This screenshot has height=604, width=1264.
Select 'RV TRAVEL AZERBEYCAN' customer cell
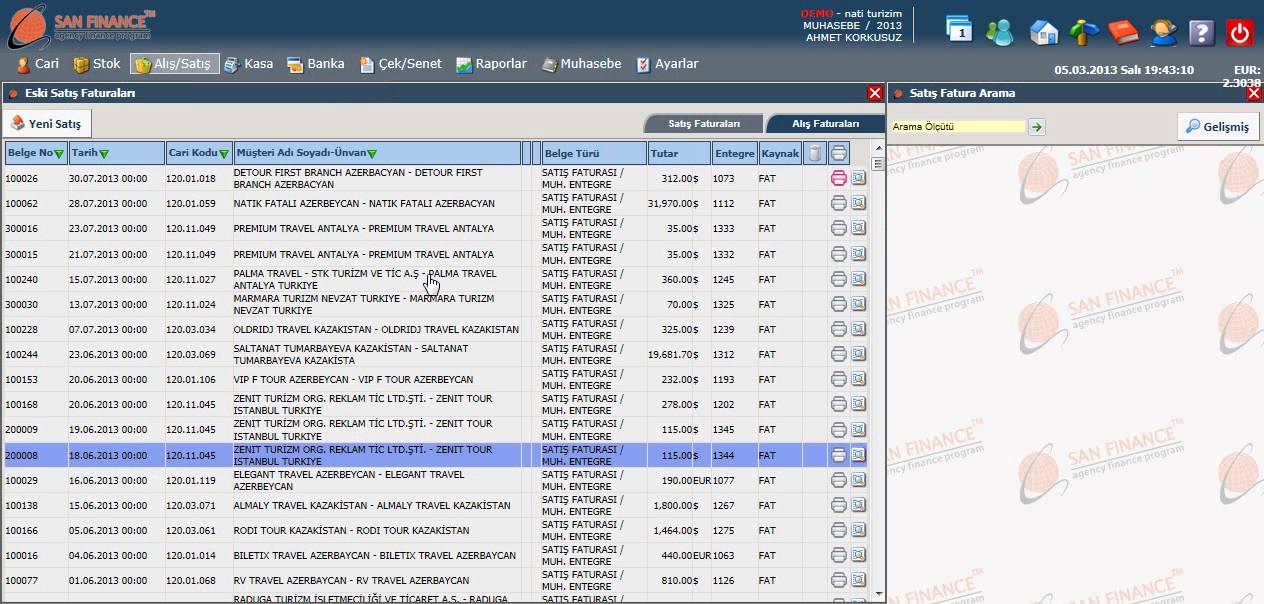pos(377,580)
